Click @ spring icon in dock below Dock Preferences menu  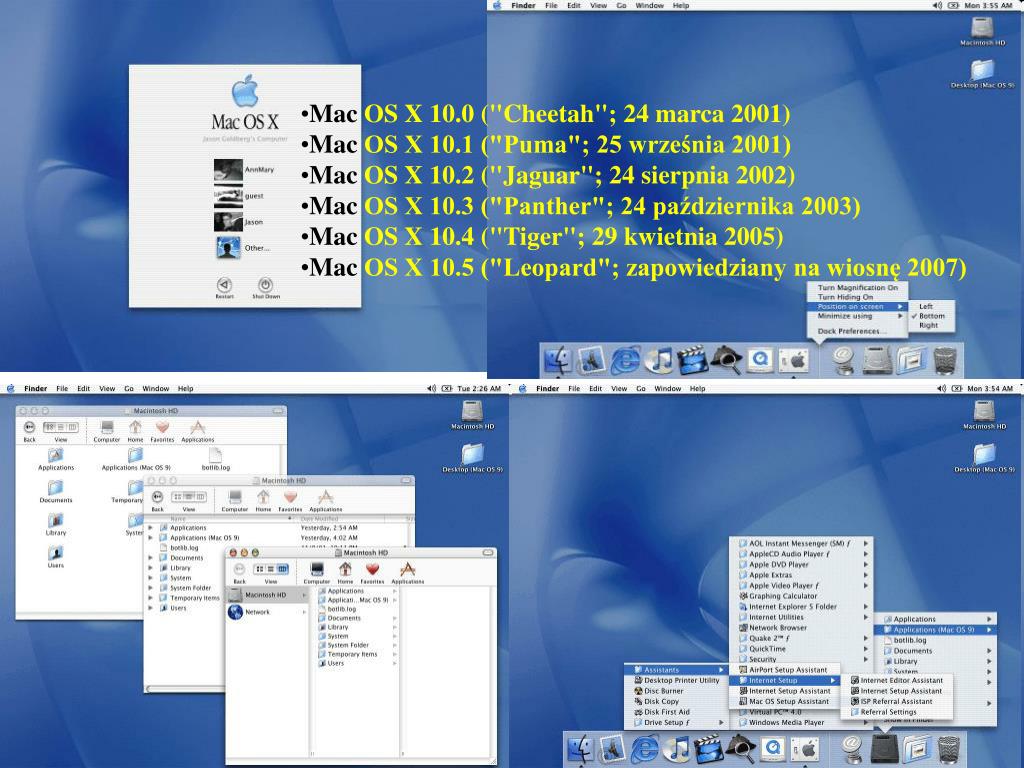pyautogui.click(x=843, y=360)
